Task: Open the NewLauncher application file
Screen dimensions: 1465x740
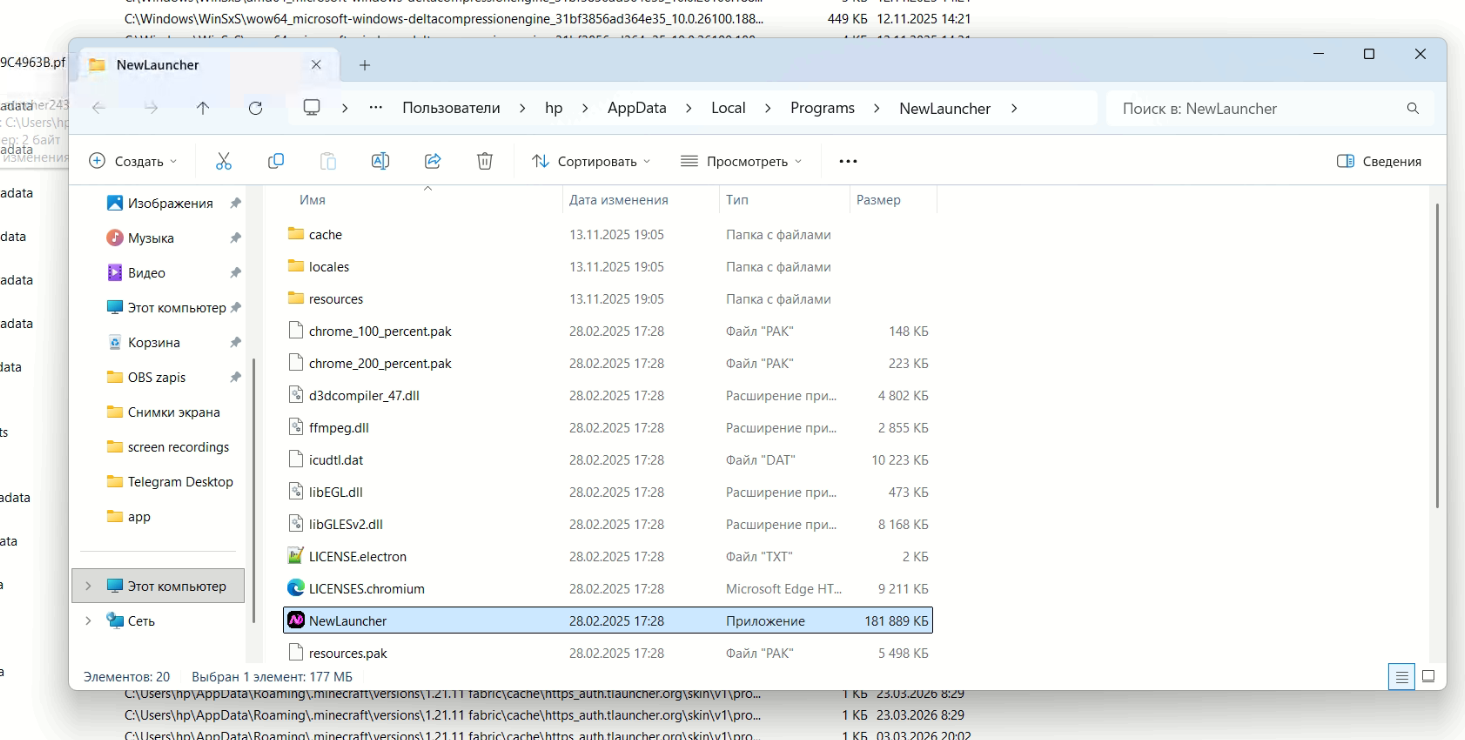Action: coord(608,621)
